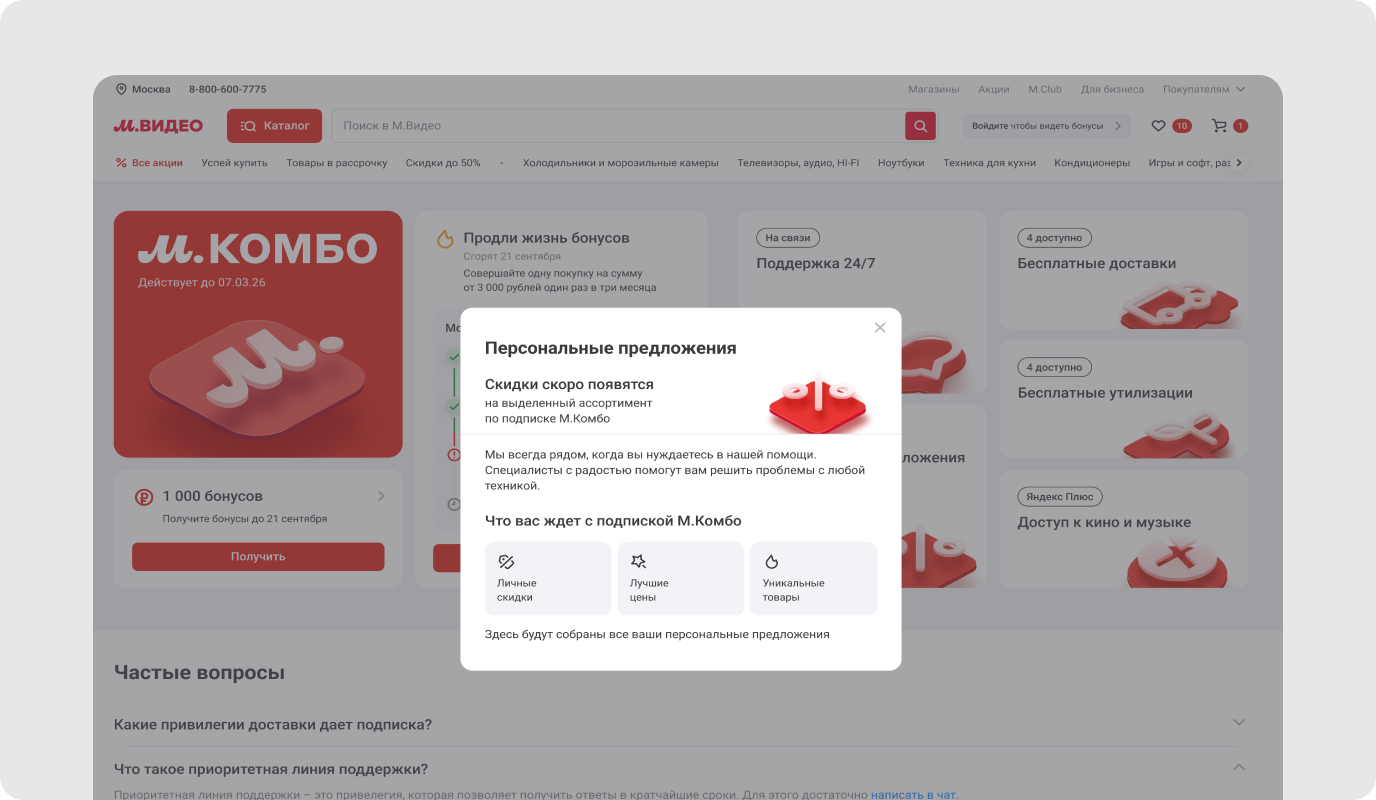
Task: Open Скидки до 50% category
Action: [443, 163]
